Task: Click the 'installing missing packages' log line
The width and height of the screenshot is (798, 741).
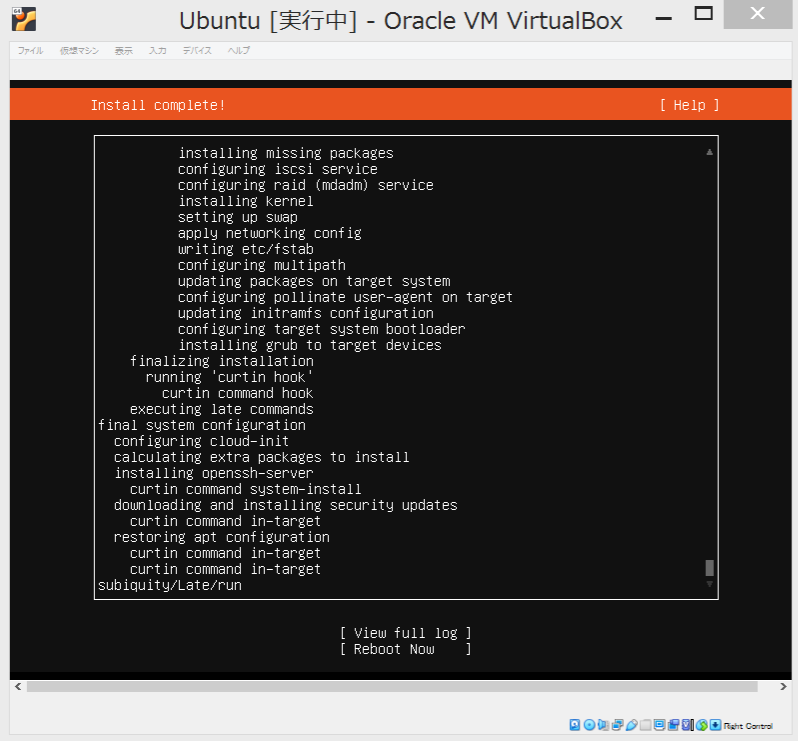Action: click(286, 153)
